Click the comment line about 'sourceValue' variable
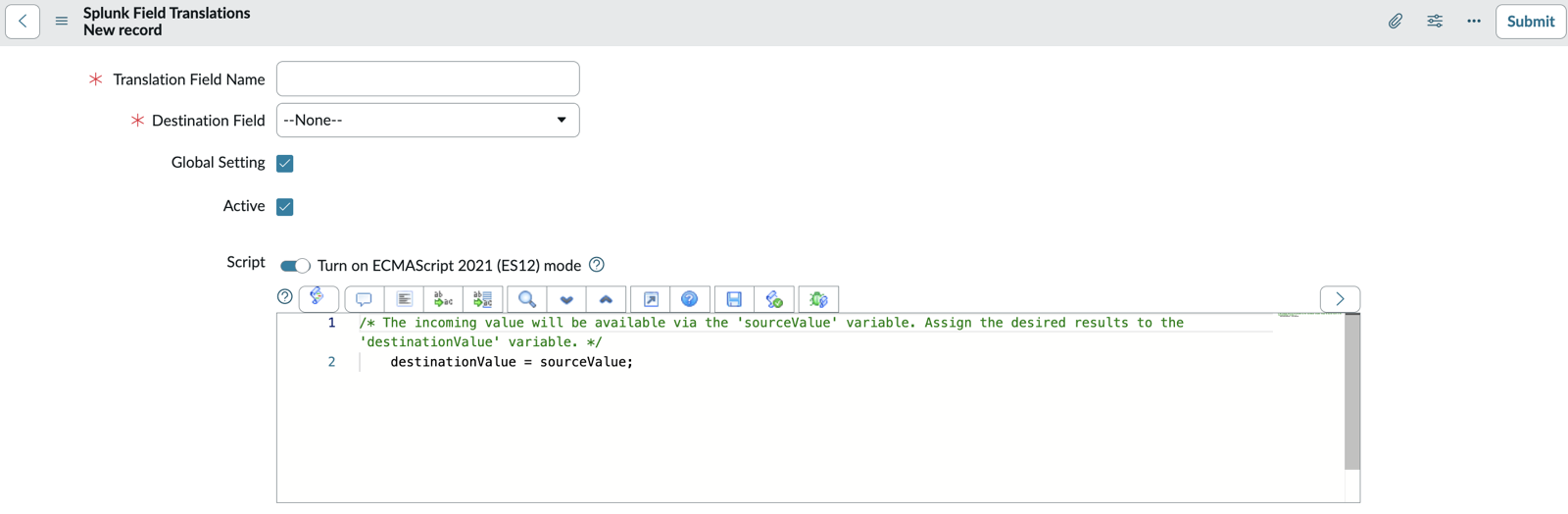Viewport: 1568px width, 514px height. [771, 332]
